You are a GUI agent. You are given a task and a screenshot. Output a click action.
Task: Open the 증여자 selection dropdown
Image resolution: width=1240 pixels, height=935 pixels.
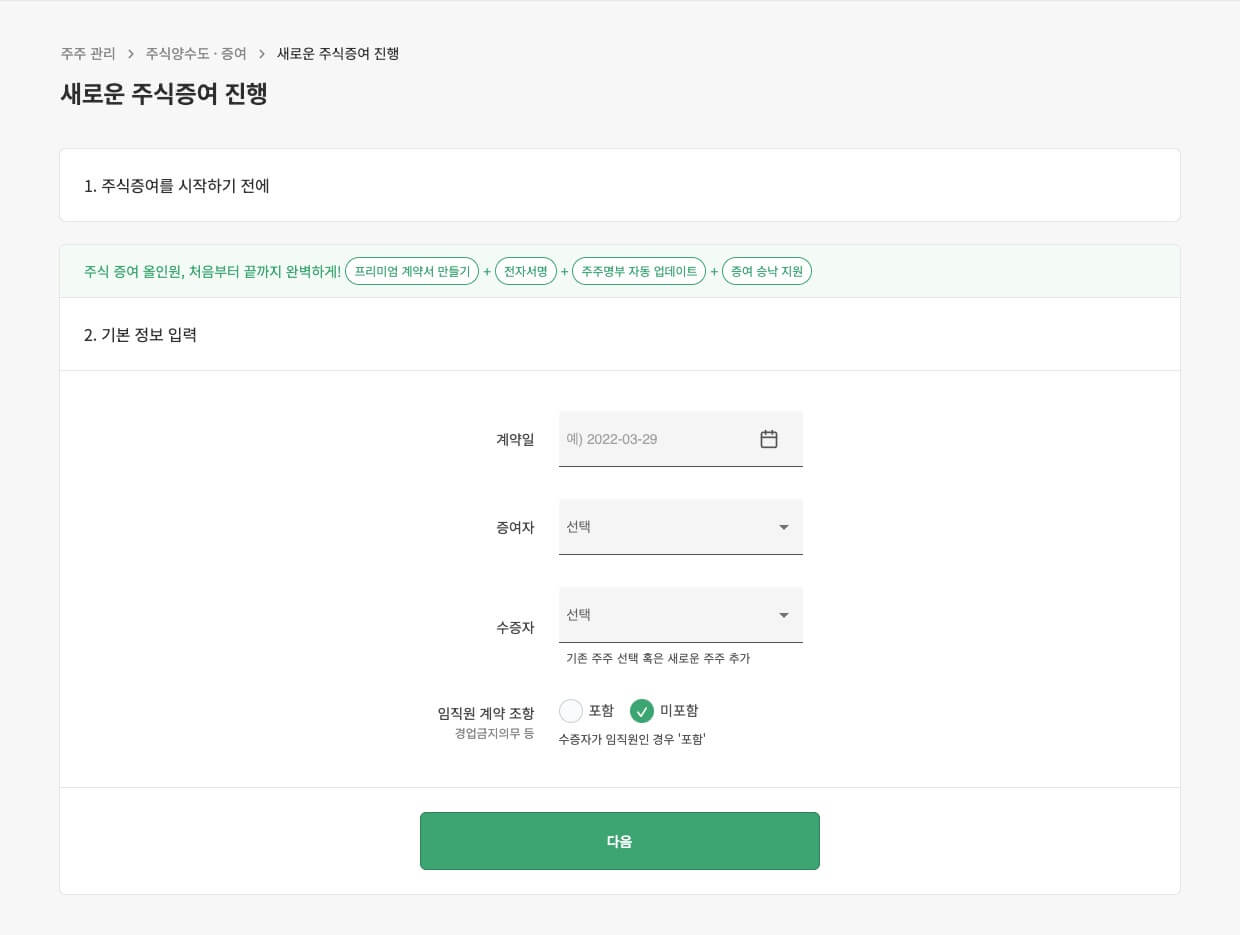pyautogui.click(x=680, y=527)
